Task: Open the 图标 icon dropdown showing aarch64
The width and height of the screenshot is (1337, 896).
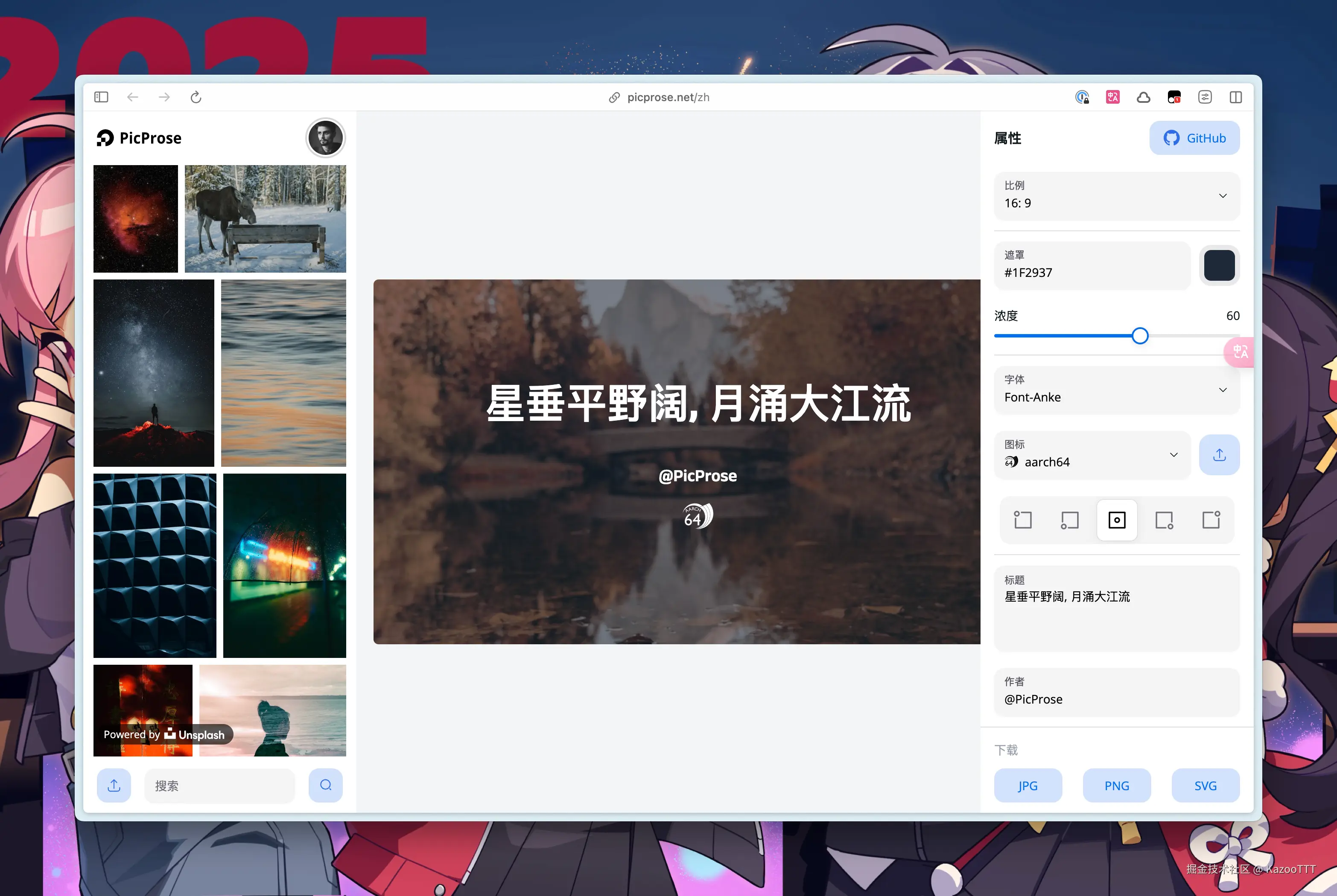Action: (1092, 454)
